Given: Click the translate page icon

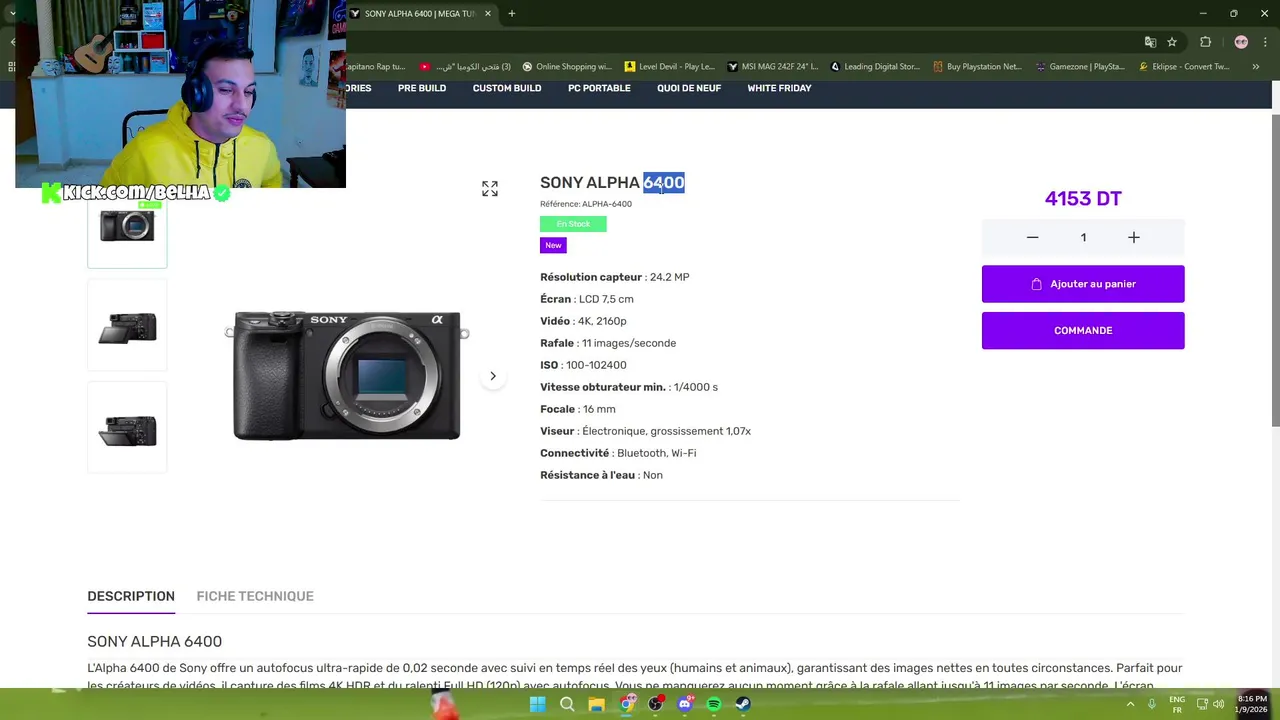Looking at the screenshot, I should (x=1150, y=42).
